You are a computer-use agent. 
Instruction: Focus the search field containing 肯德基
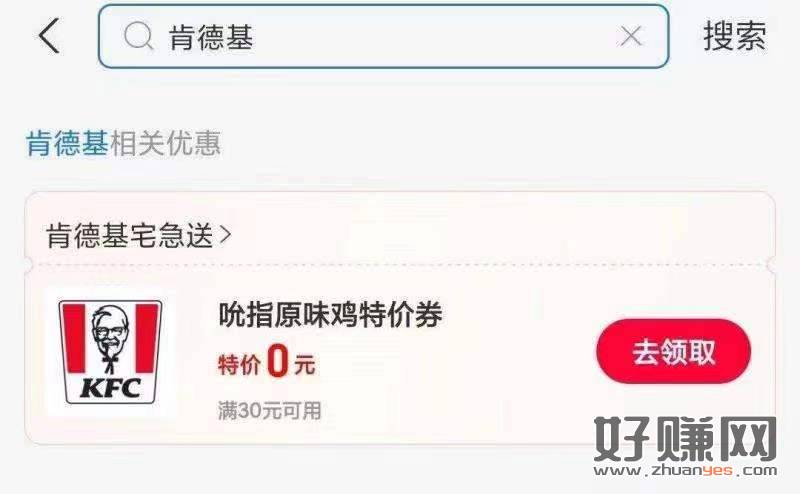383,36
